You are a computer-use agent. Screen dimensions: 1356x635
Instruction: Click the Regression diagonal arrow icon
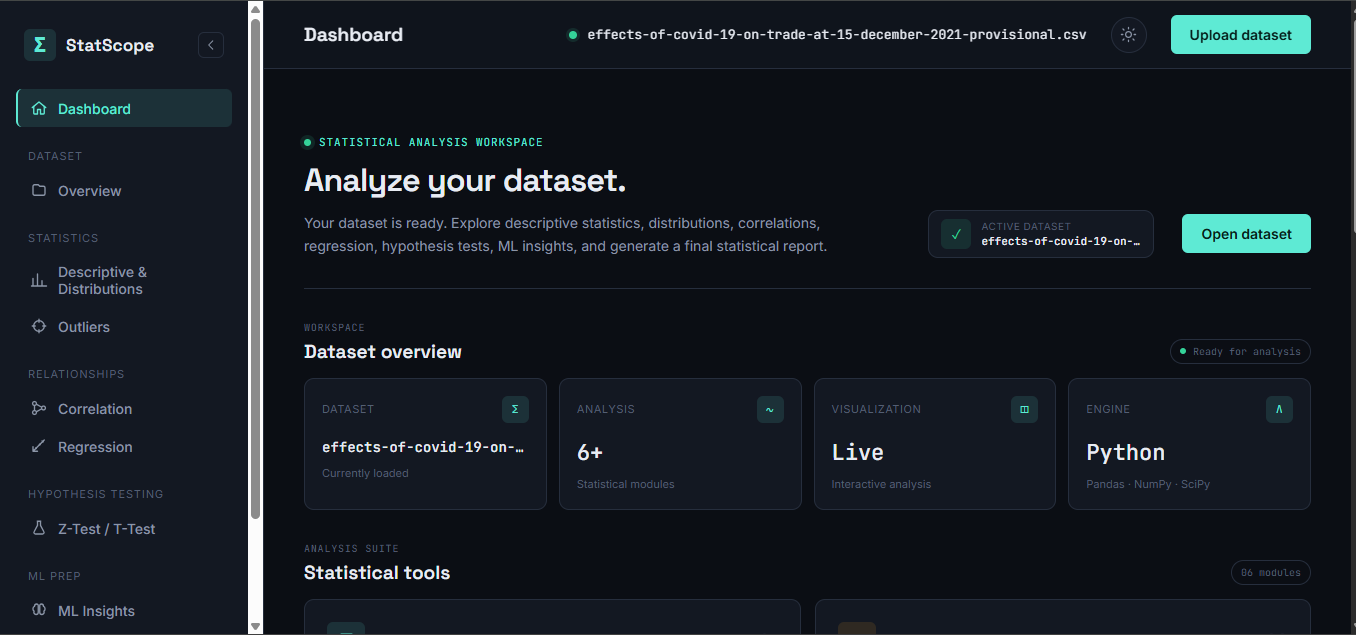39,446
